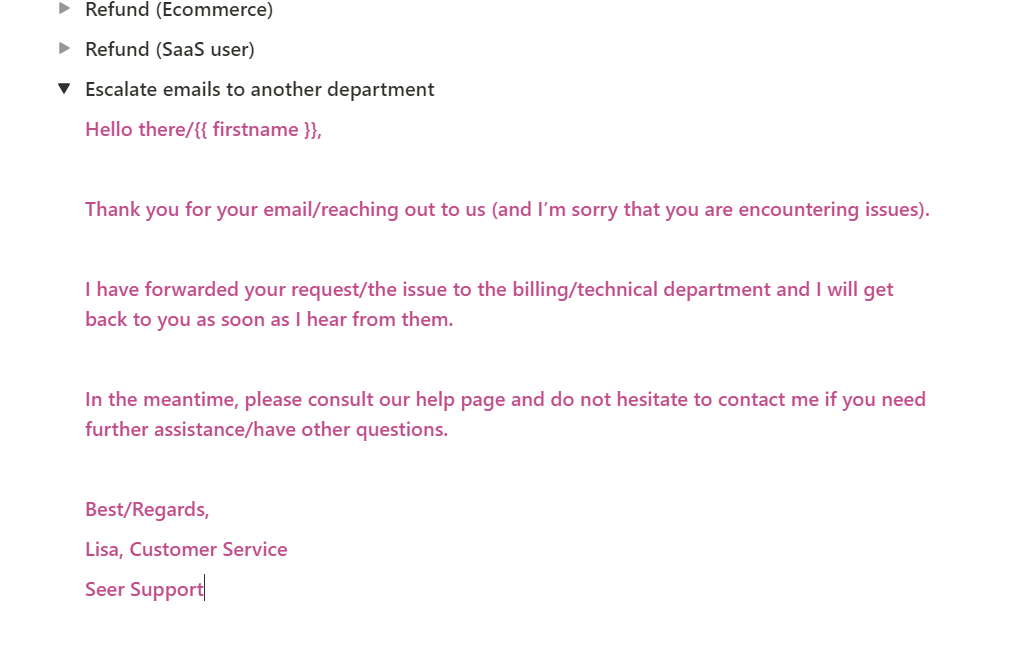Click the Refund (Ecommerce) heading text
1028x655 pixels.
click(178, 10)
